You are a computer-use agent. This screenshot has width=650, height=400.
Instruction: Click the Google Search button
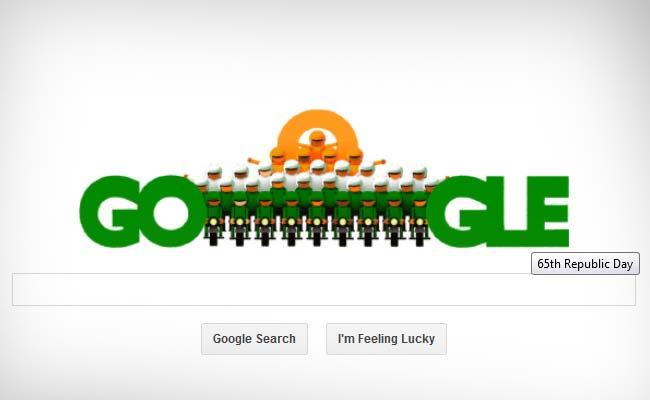[x=254, y=339]
